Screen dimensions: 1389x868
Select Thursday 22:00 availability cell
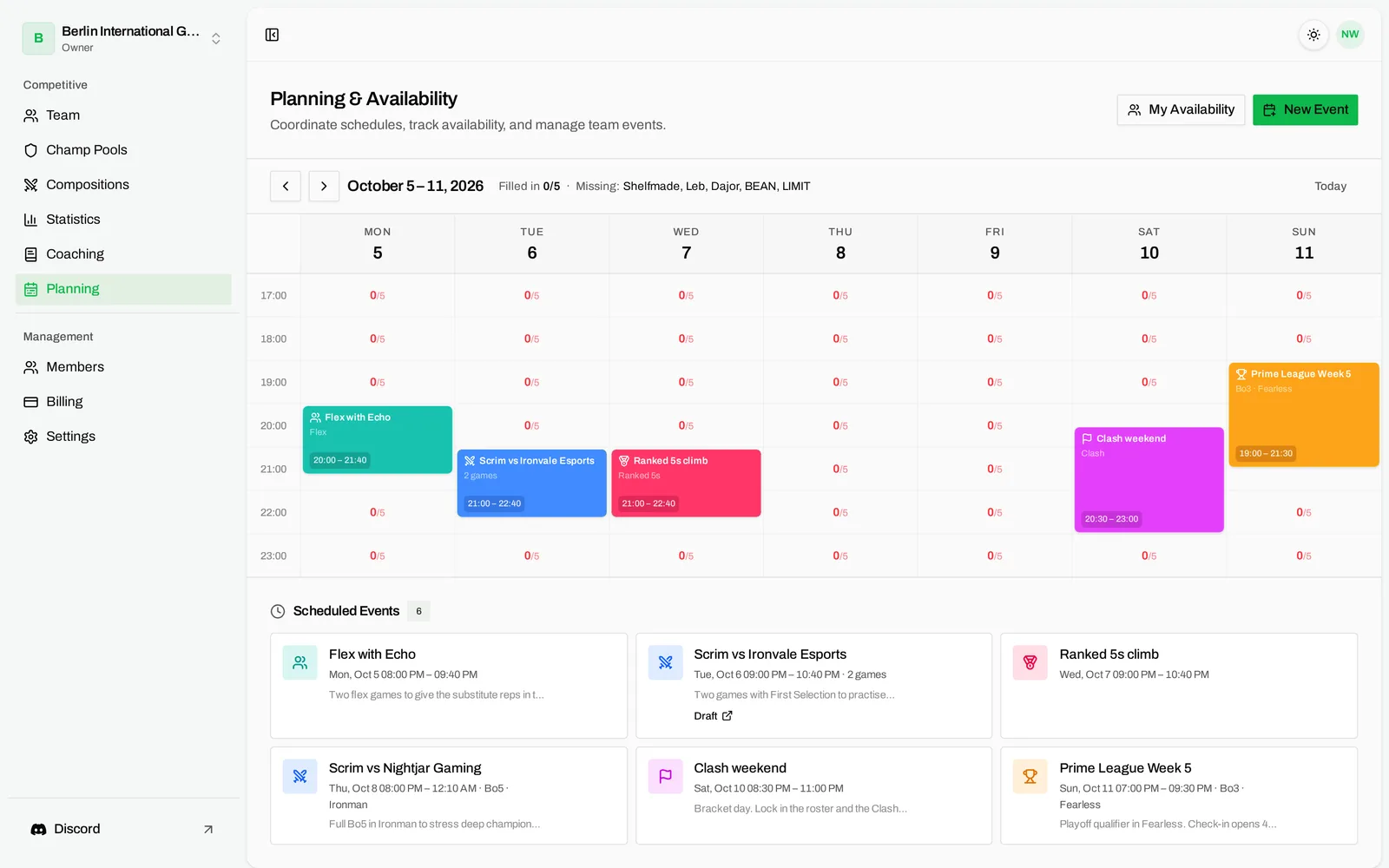pos(840,512)
